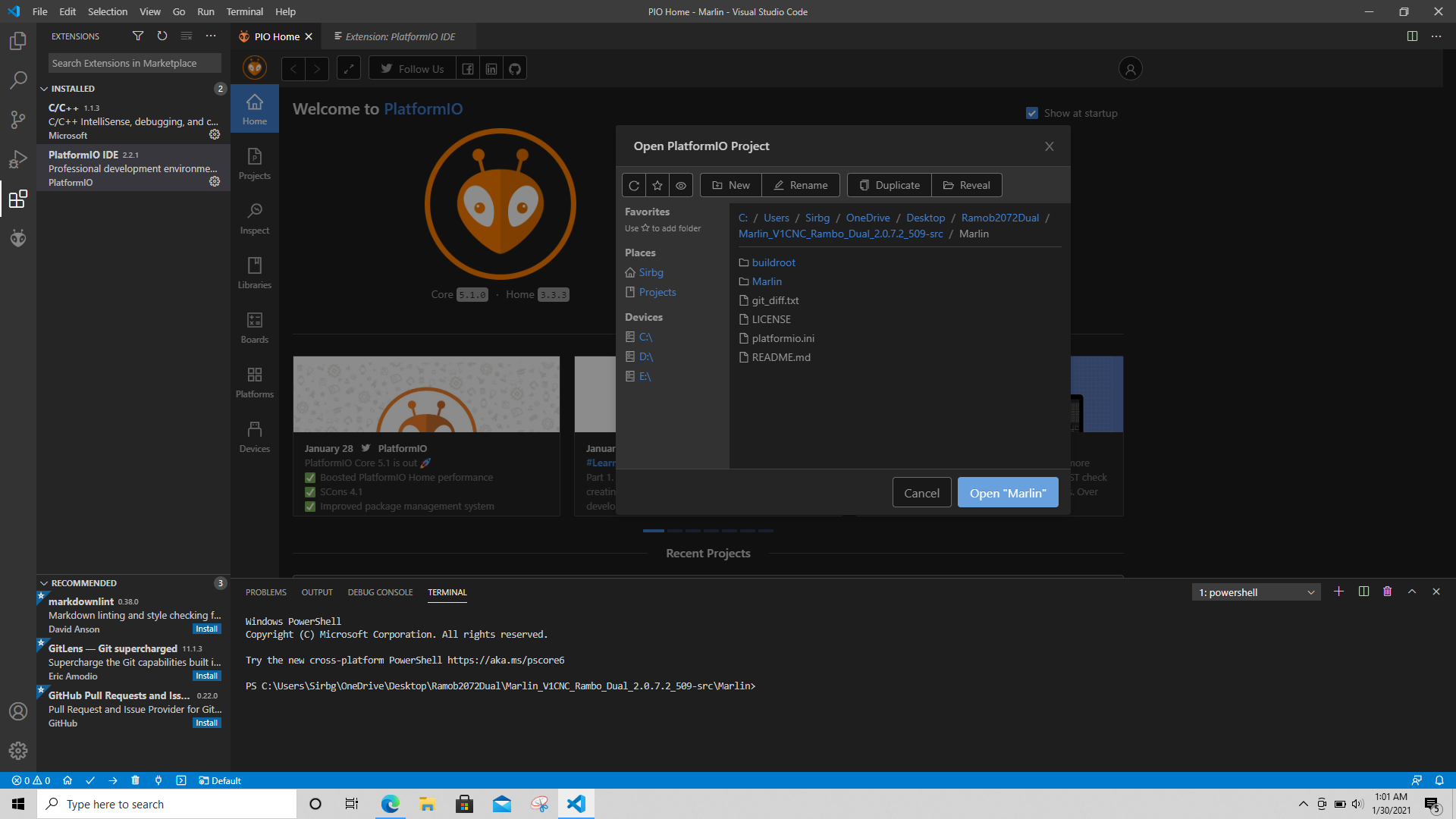Manage PlatformIO IDE extension with gear icon
Image resolution: width=1456 pixels, height=819 pixels.
point(215,181)
